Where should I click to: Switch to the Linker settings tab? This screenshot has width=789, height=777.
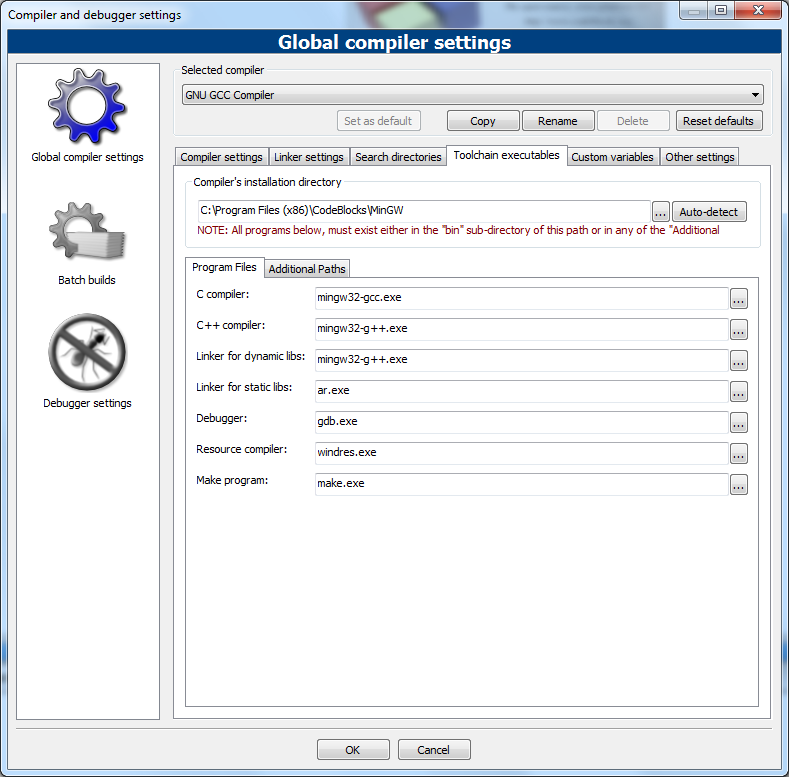(309, 157)
